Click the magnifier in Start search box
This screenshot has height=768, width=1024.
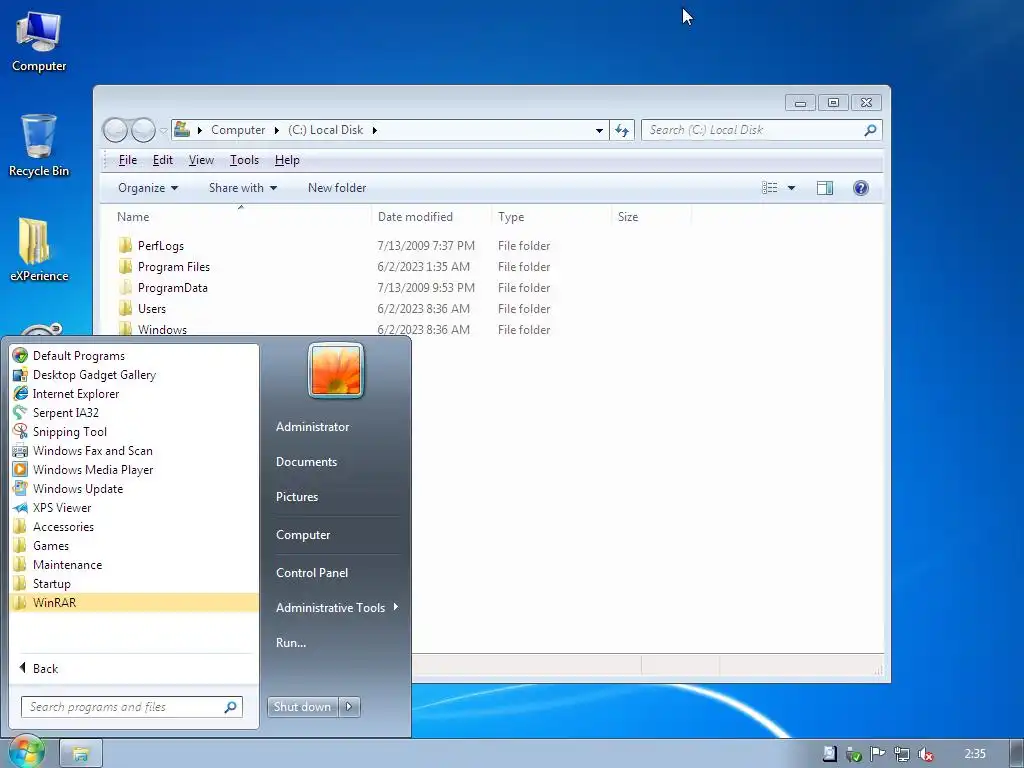coord(231,707)
